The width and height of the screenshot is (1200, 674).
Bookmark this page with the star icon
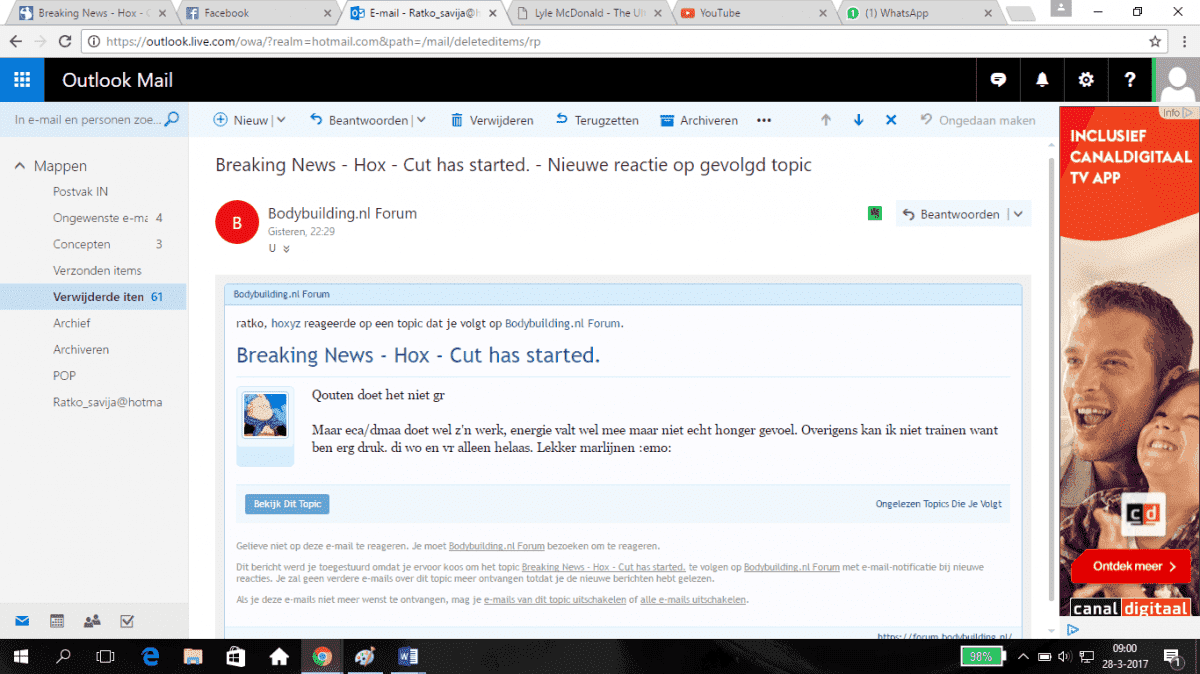click(x=1155, y=42)
